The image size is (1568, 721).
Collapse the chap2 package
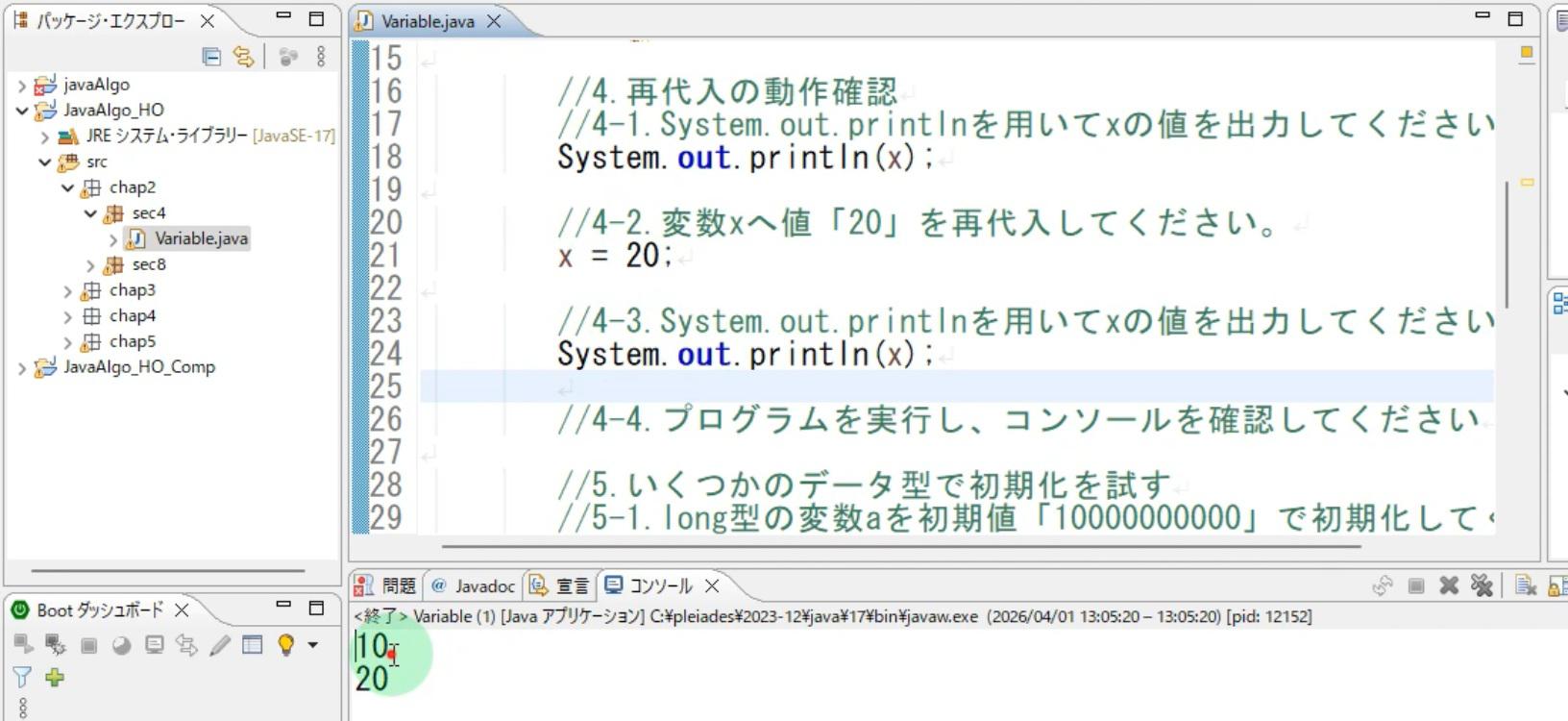(67, 187)
